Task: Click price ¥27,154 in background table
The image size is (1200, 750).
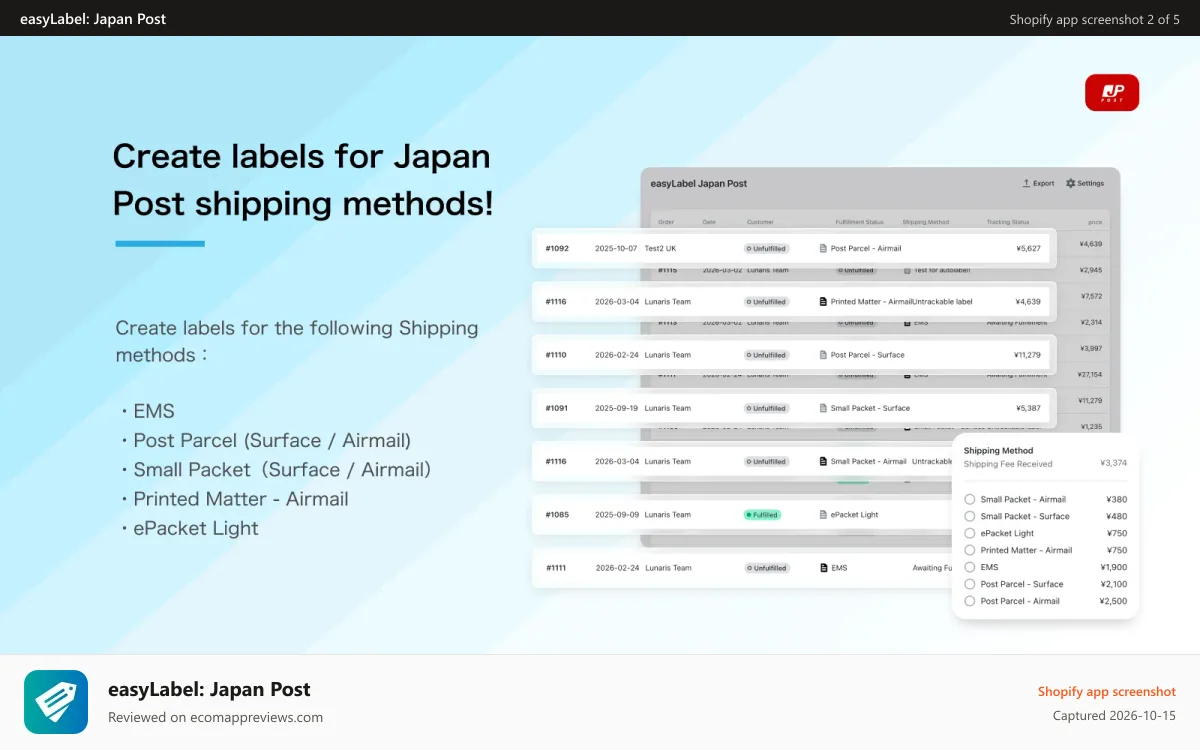Action: click(x=1089, y=374)
